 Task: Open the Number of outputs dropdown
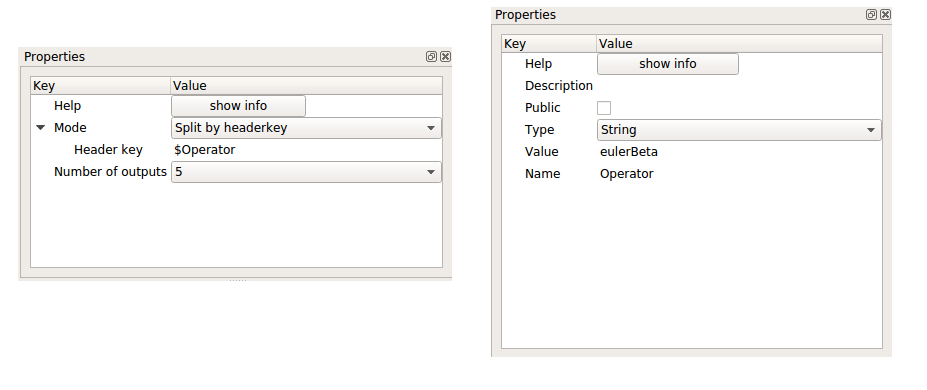click(306, 172)
